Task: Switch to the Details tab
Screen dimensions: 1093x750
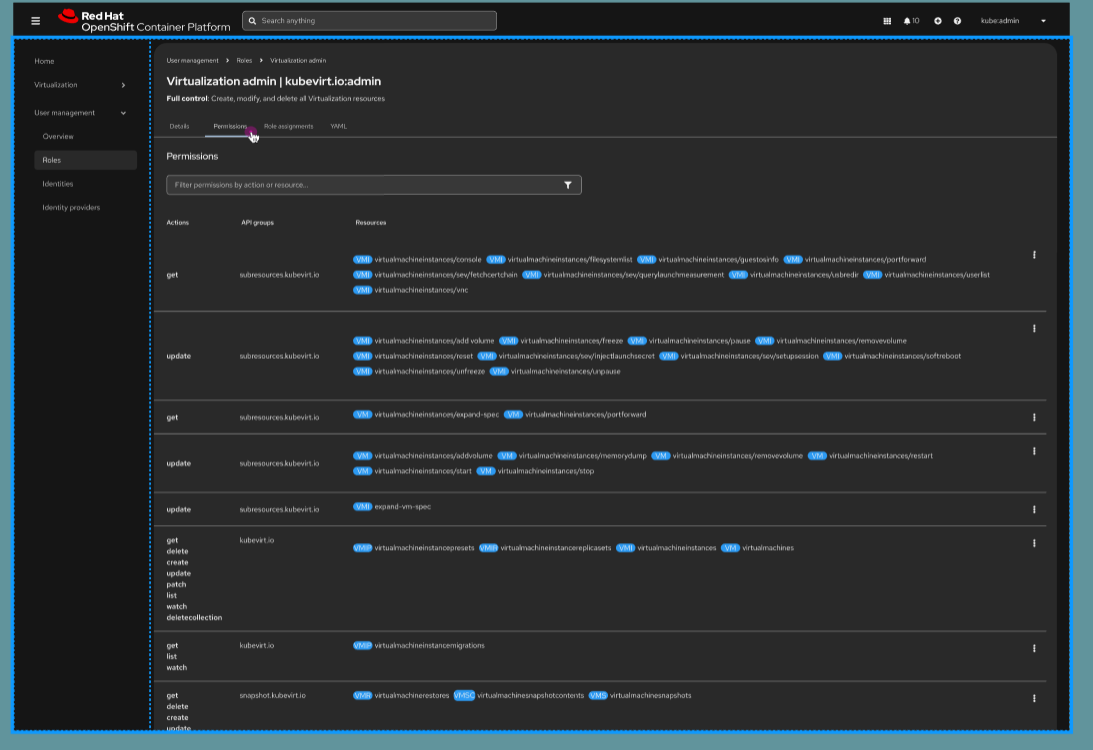Action: pyautogui.click(x=179, y=127)
